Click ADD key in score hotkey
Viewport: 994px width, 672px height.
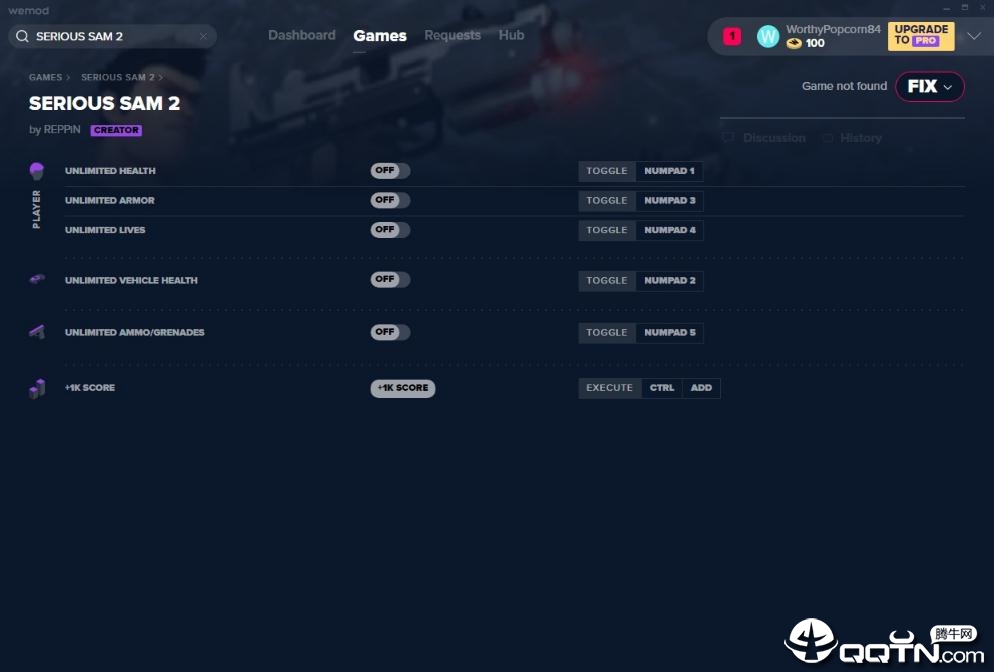click(x=701, y=388)
